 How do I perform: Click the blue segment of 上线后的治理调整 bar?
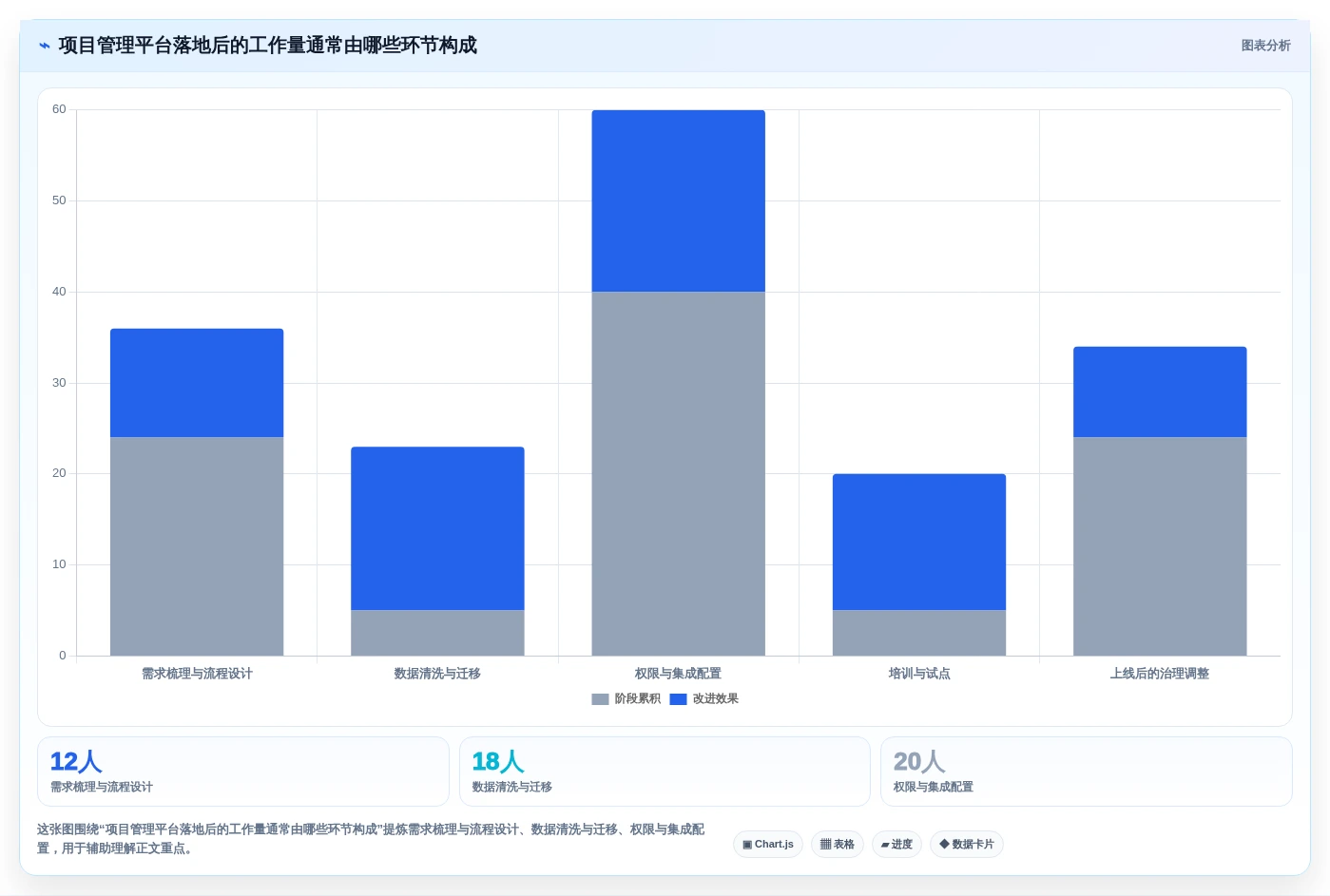point(1160,391)
